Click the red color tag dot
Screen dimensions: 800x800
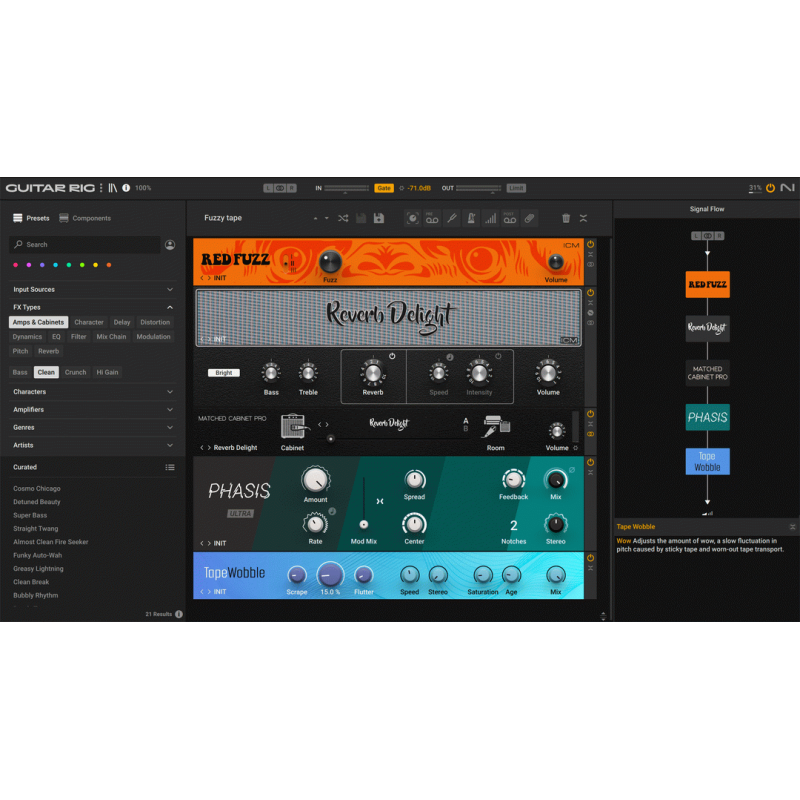tap(15, 265)
